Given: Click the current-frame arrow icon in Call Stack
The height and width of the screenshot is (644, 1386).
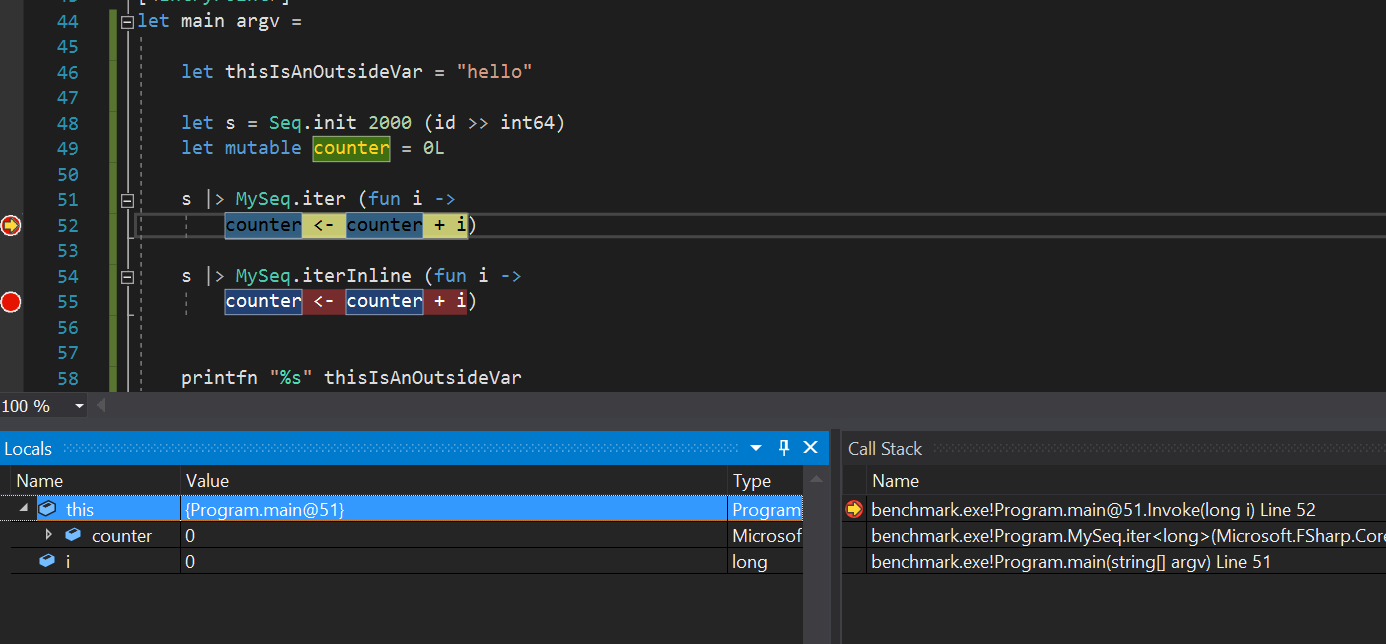Looking at the screenshot, I should tap(854, 509).
